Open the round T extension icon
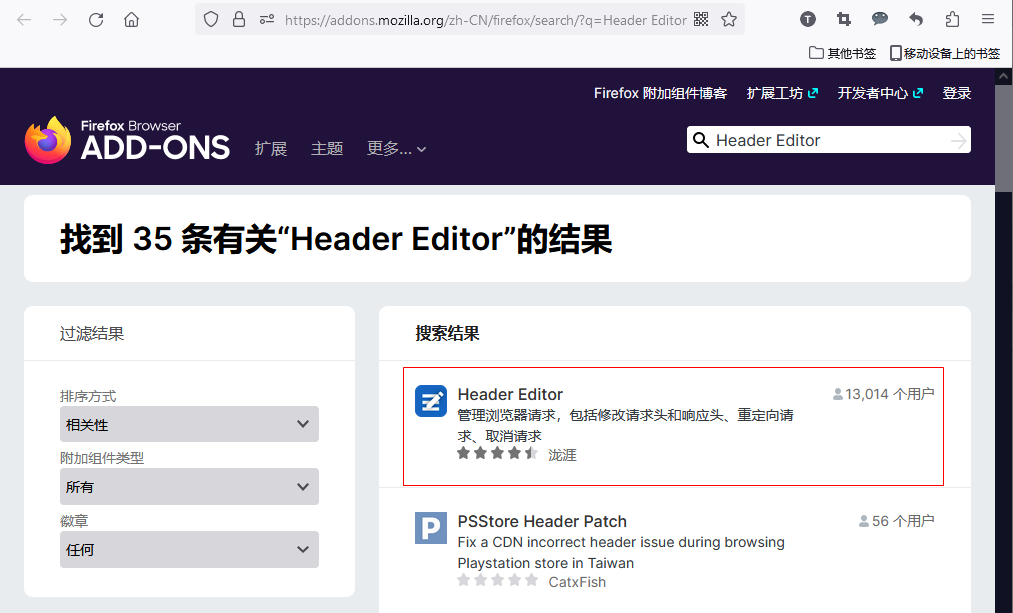Screen dimensions: 1013x613 point(808,19)
